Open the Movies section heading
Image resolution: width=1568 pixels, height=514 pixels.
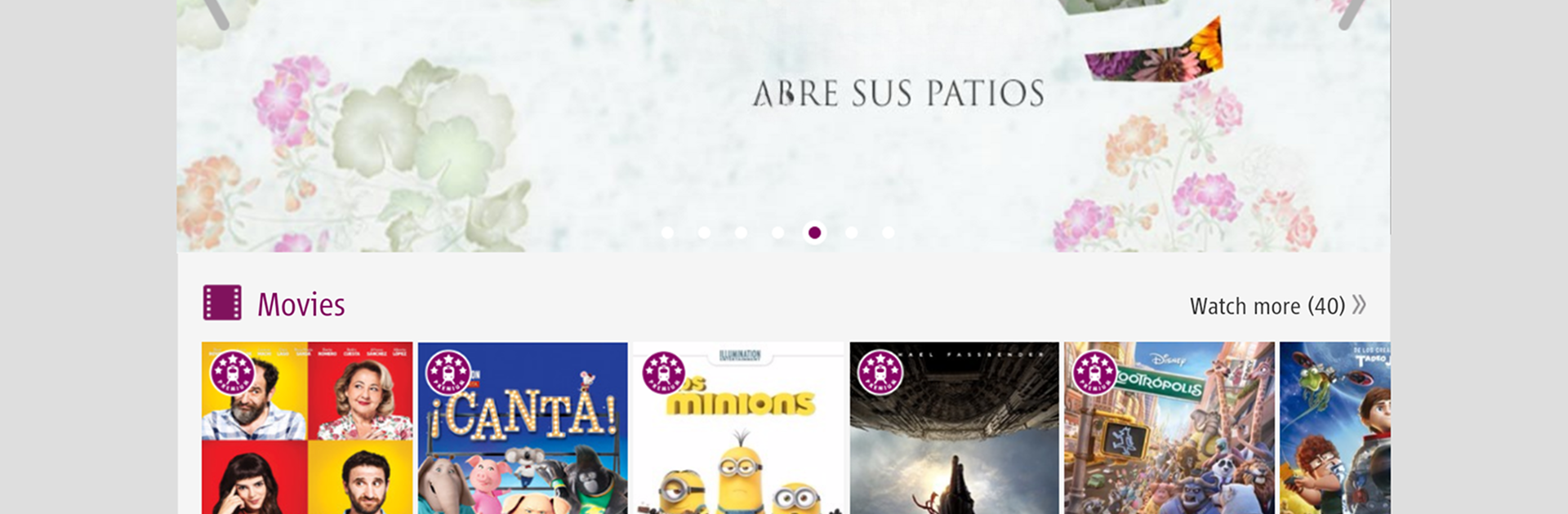[x=301, y=305]
